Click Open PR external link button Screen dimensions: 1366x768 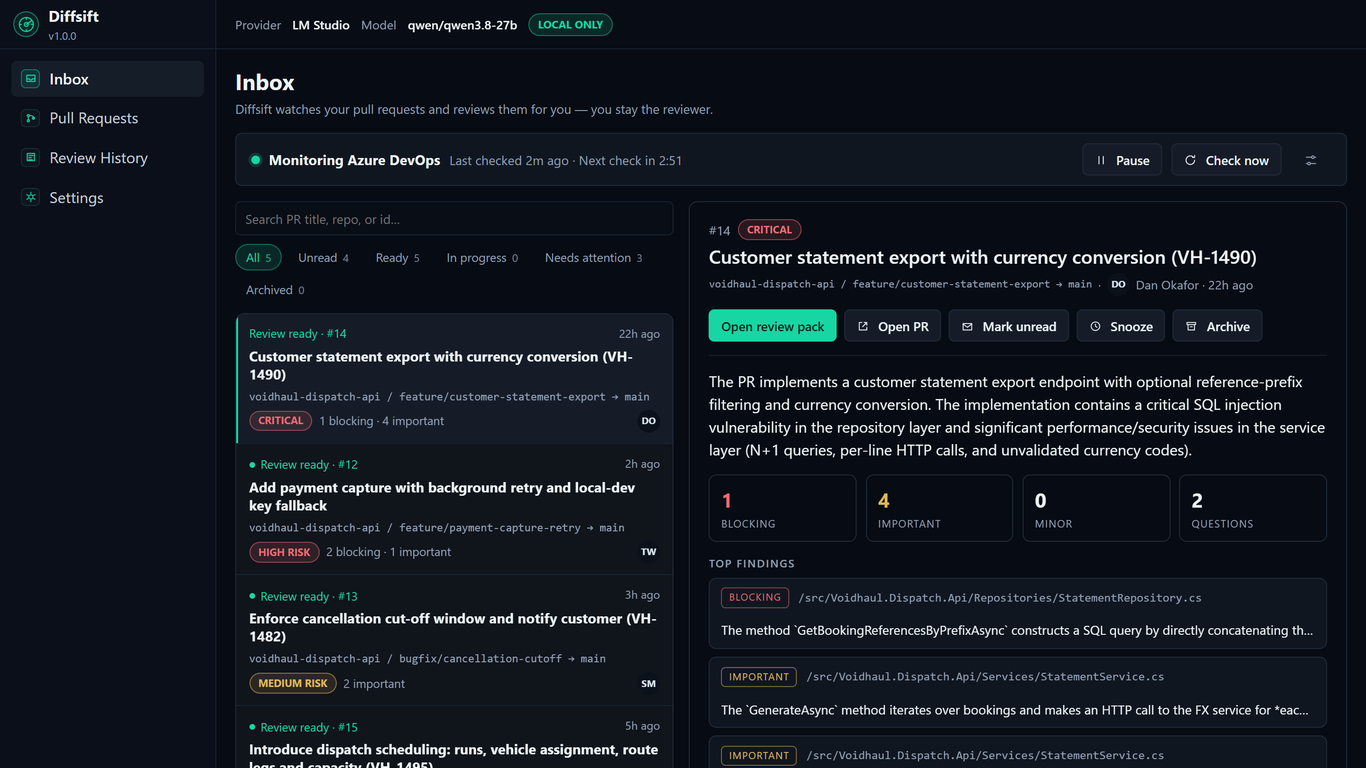(x=892, y=326)
